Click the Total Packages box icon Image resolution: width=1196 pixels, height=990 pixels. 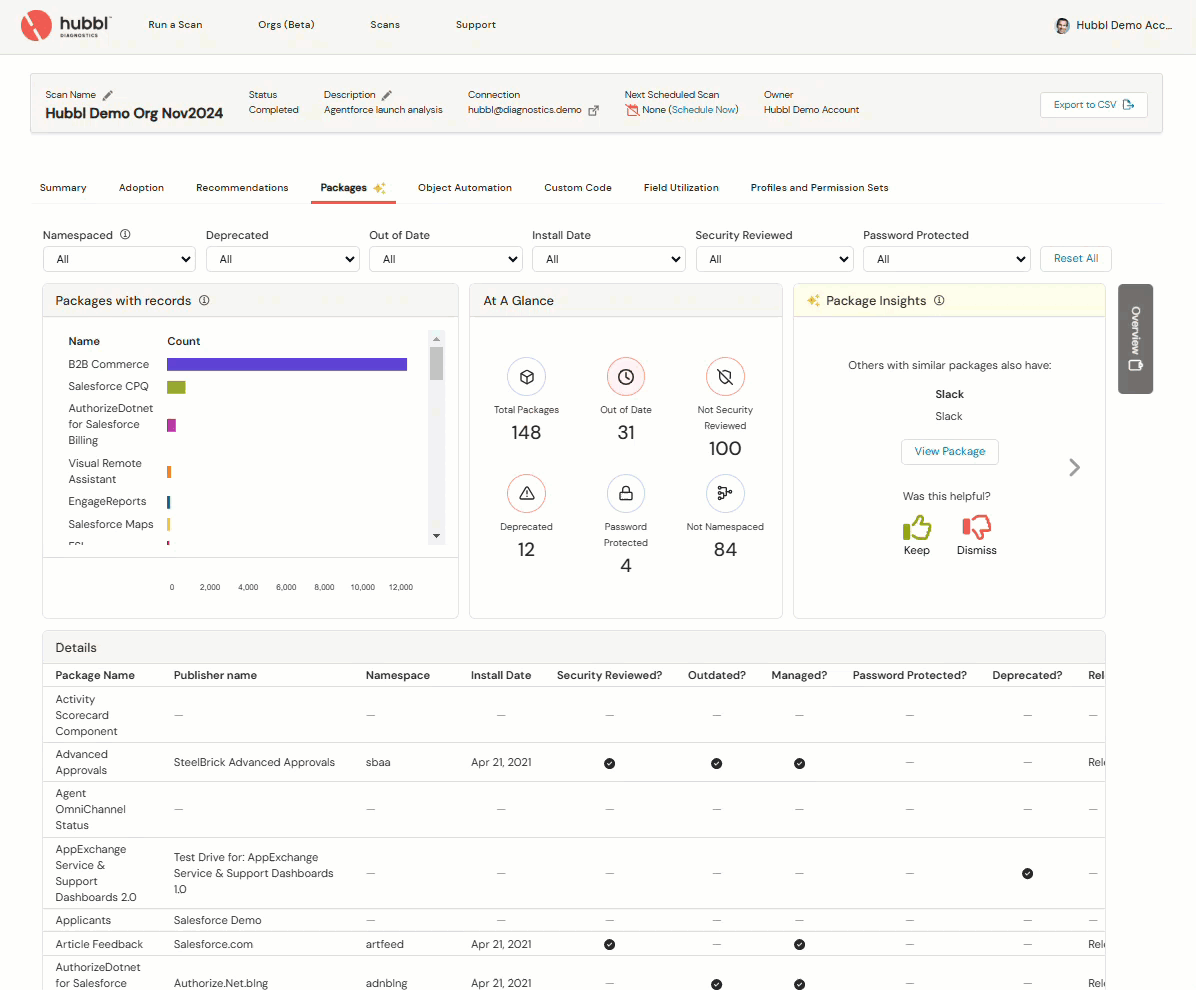point(526,377)
